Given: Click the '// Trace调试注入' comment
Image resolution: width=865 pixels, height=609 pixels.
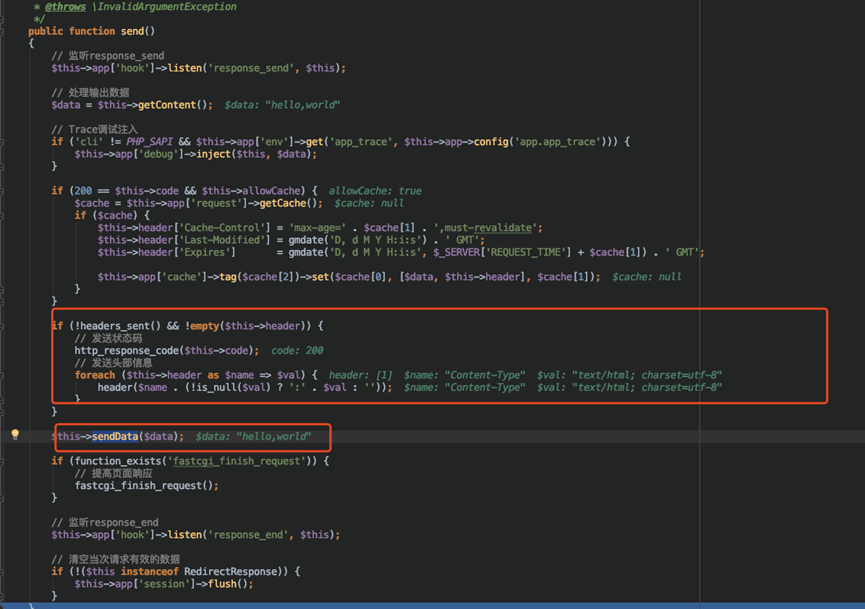Looking at the screenshot, I should (94, 129).
